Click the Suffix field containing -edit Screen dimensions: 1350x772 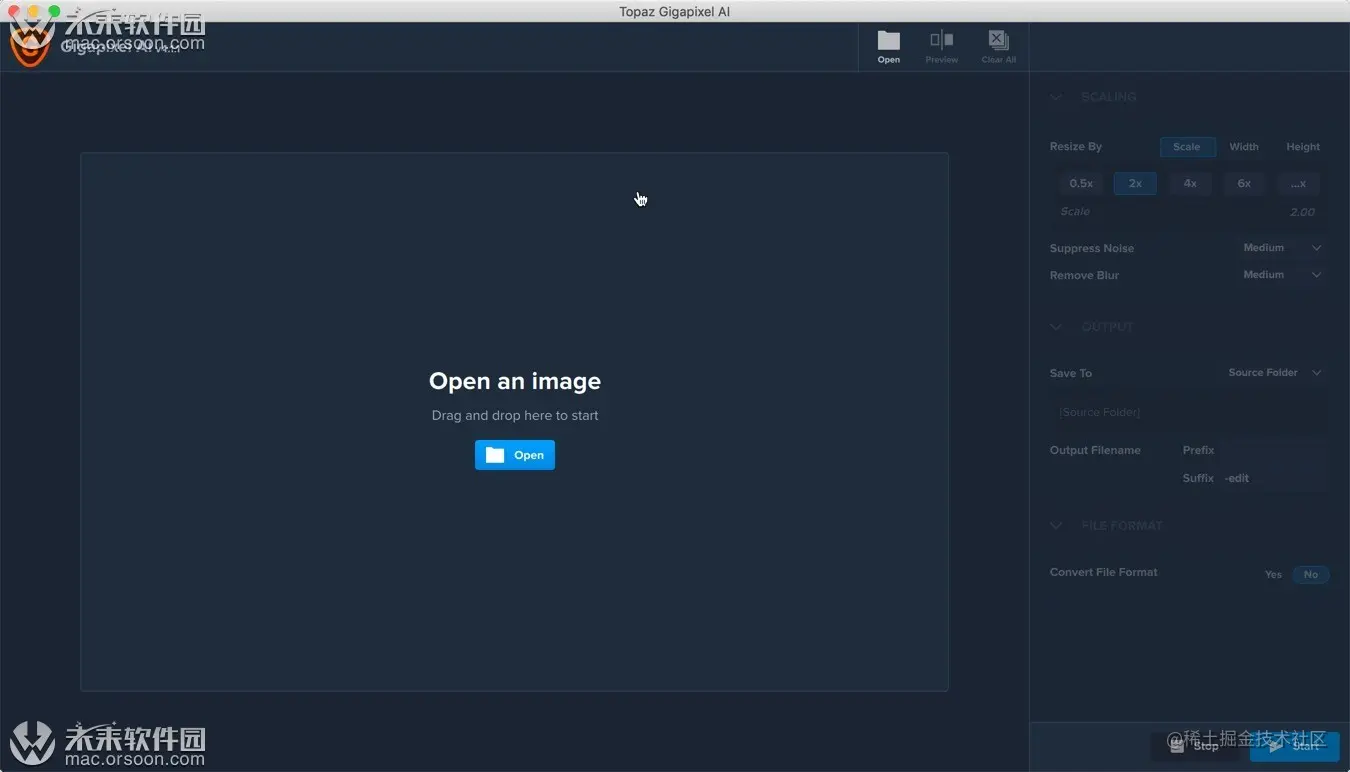(x=1272, y=479)
